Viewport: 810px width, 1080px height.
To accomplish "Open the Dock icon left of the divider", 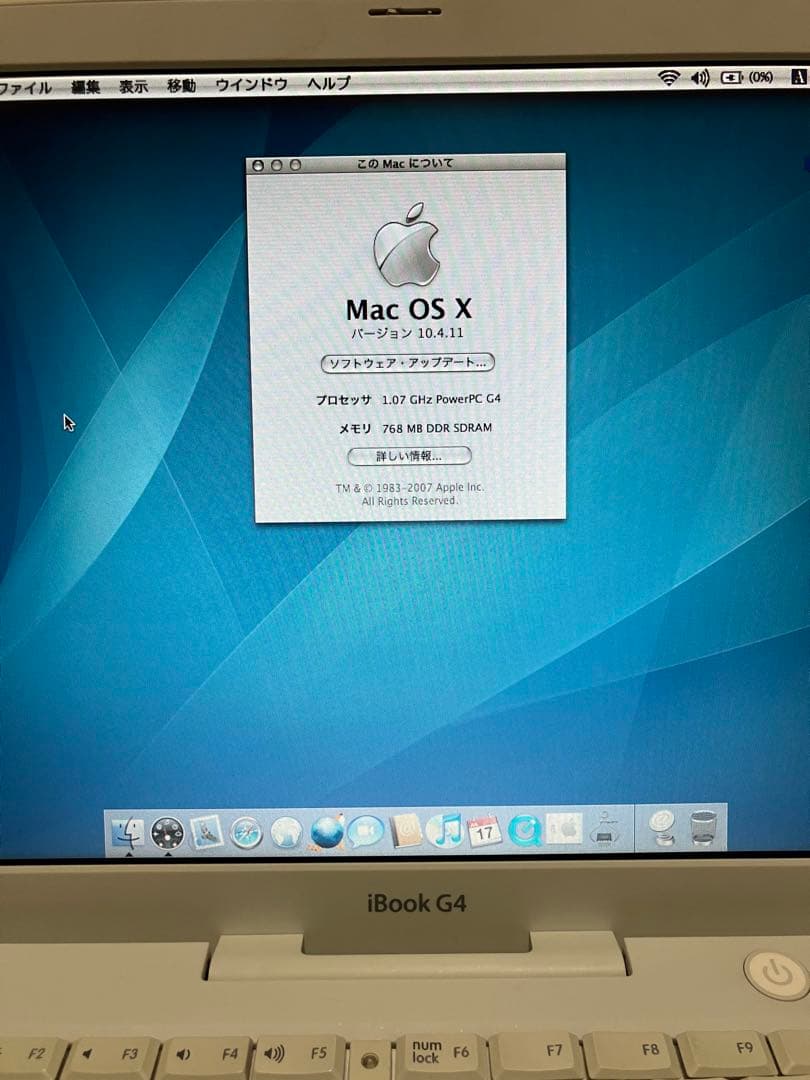I will tap(605, 829).
